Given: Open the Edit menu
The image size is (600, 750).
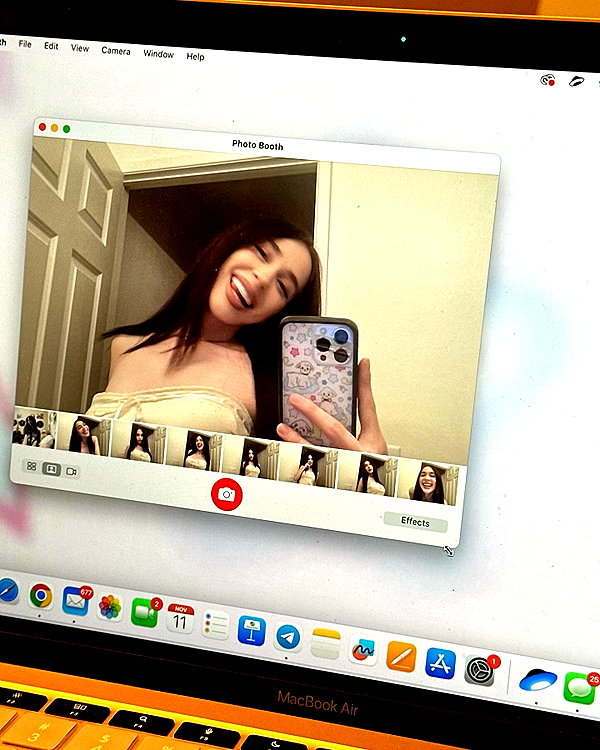Looking at the screenshot, I should 51,46.
